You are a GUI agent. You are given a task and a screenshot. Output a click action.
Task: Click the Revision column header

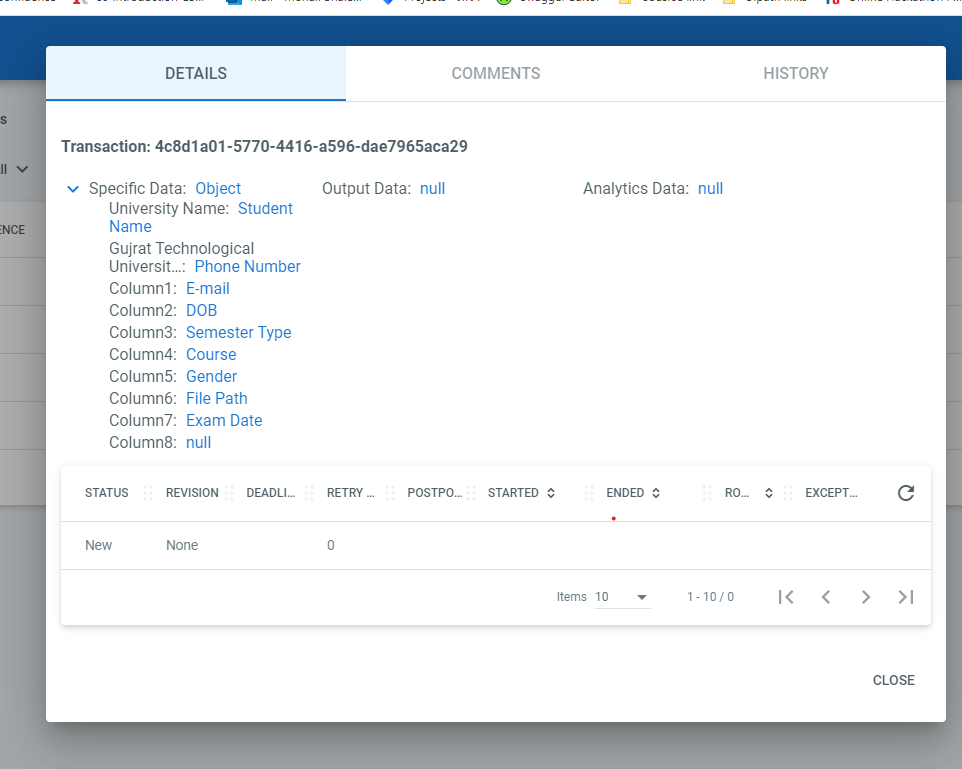(x=192, y=493)
